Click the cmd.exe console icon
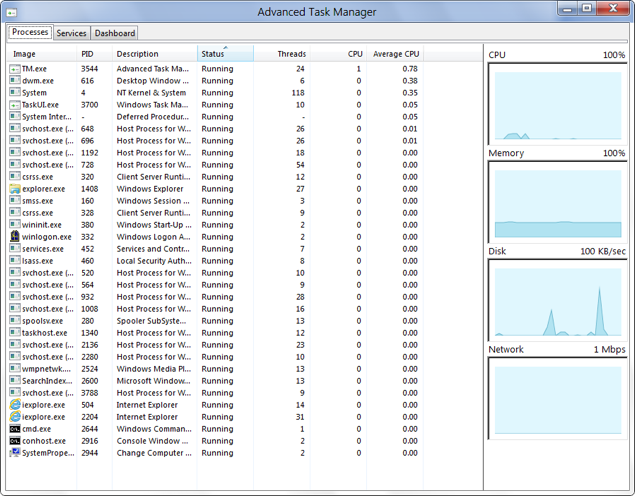The height and width of the screenshot is (496, 635). coord(15,429)
